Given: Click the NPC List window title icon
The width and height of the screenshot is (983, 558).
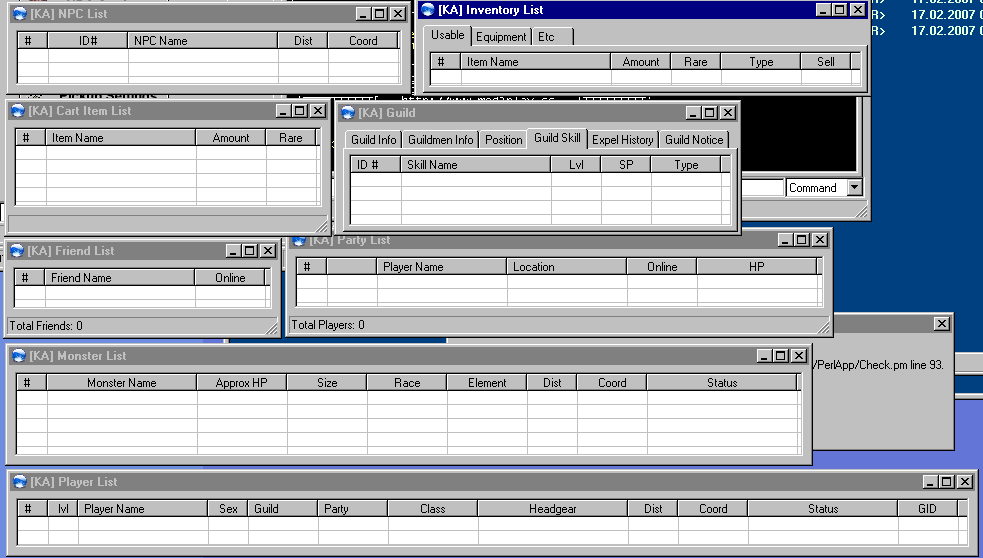Looking at the screenshot, I should click(19, 14).
